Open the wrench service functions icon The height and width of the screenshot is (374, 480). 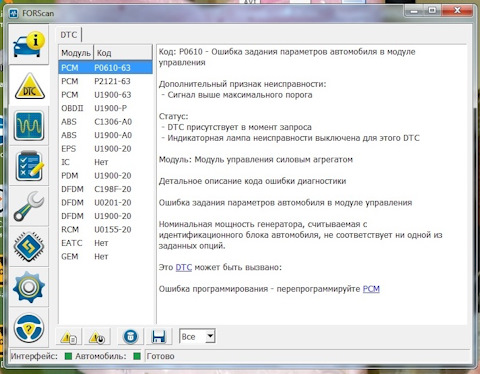[x=29, y=206]
